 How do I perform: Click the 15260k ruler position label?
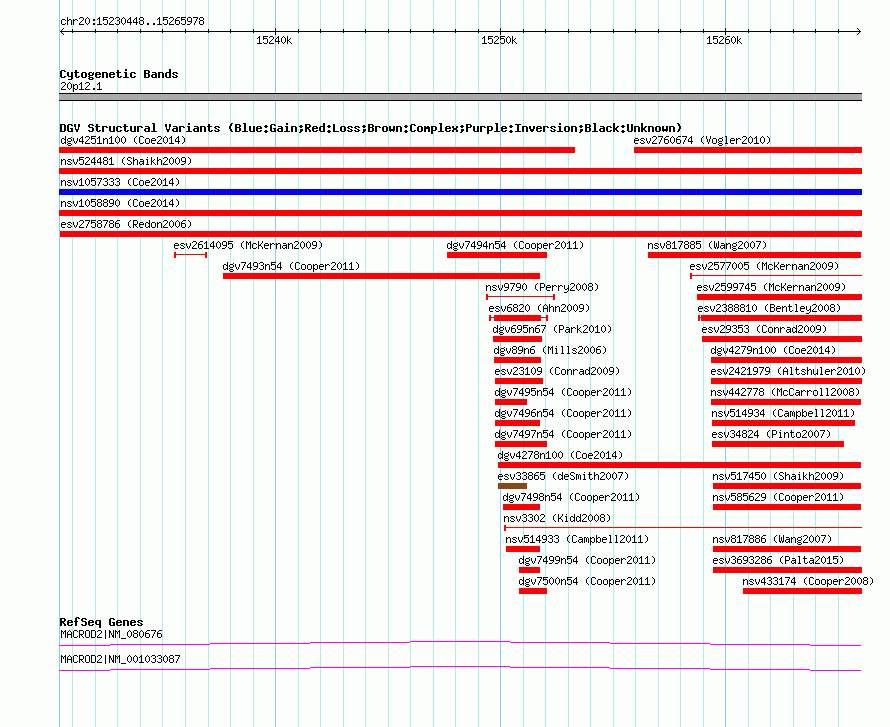(x=724, y=40)
